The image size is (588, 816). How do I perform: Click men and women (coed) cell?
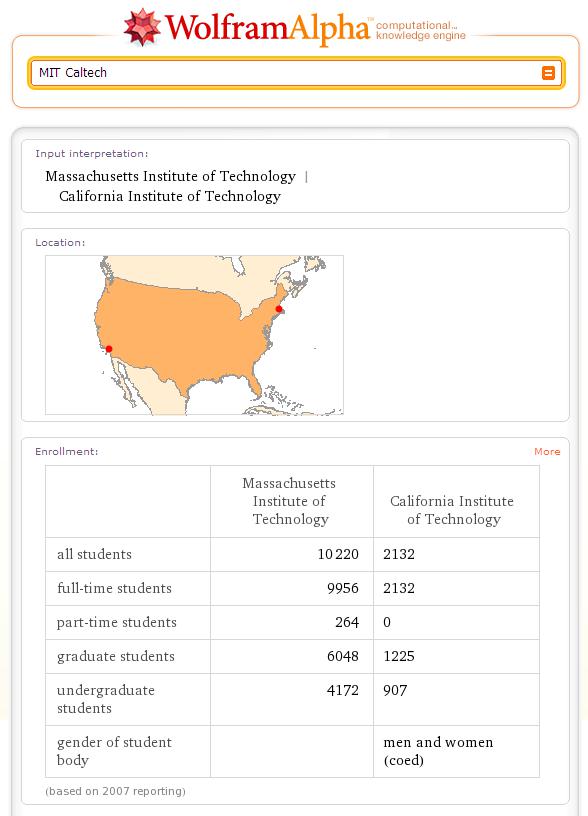coord(438,751)
